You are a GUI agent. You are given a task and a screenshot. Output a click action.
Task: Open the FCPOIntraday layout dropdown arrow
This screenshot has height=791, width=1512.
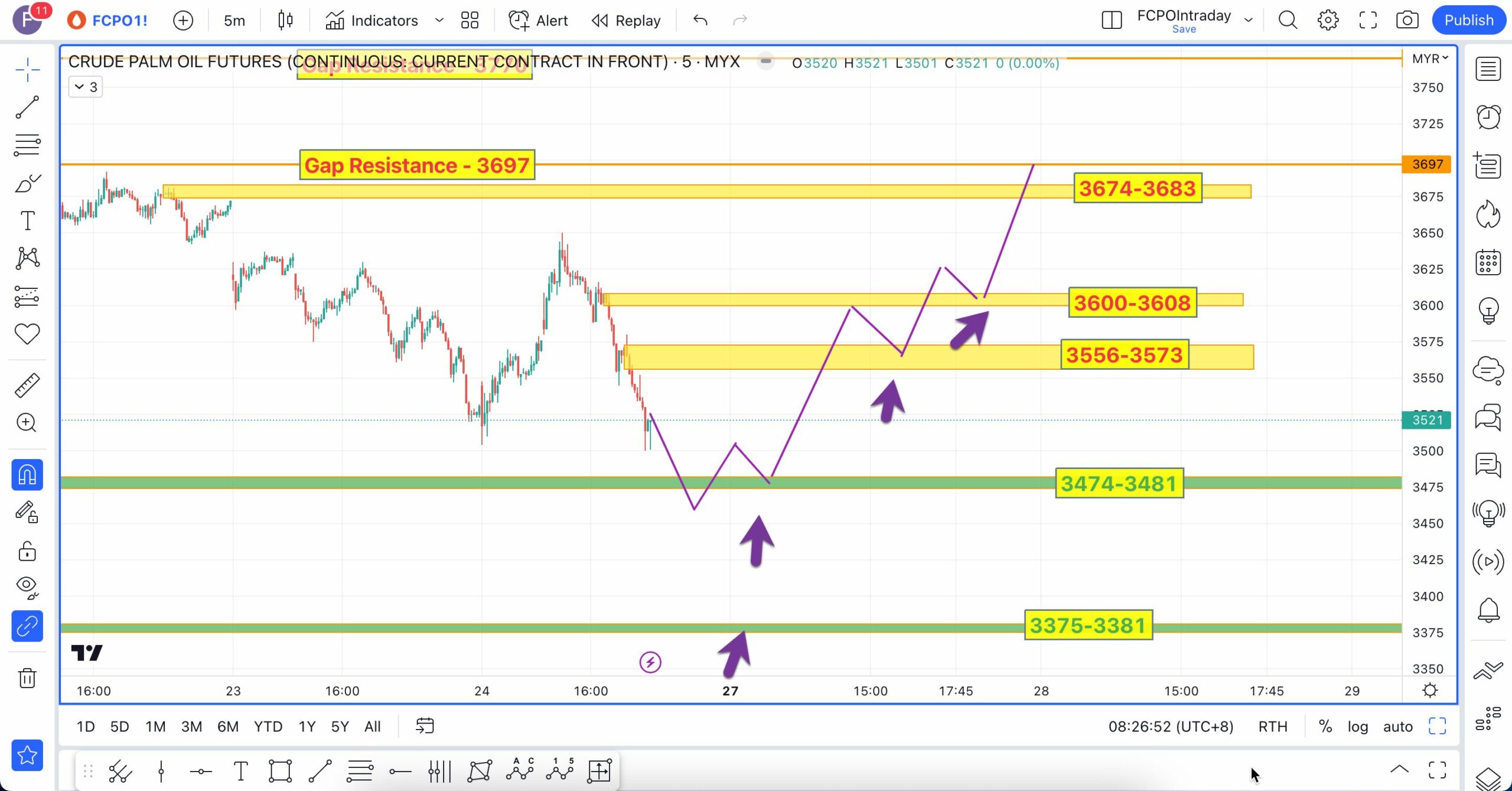1248,20
